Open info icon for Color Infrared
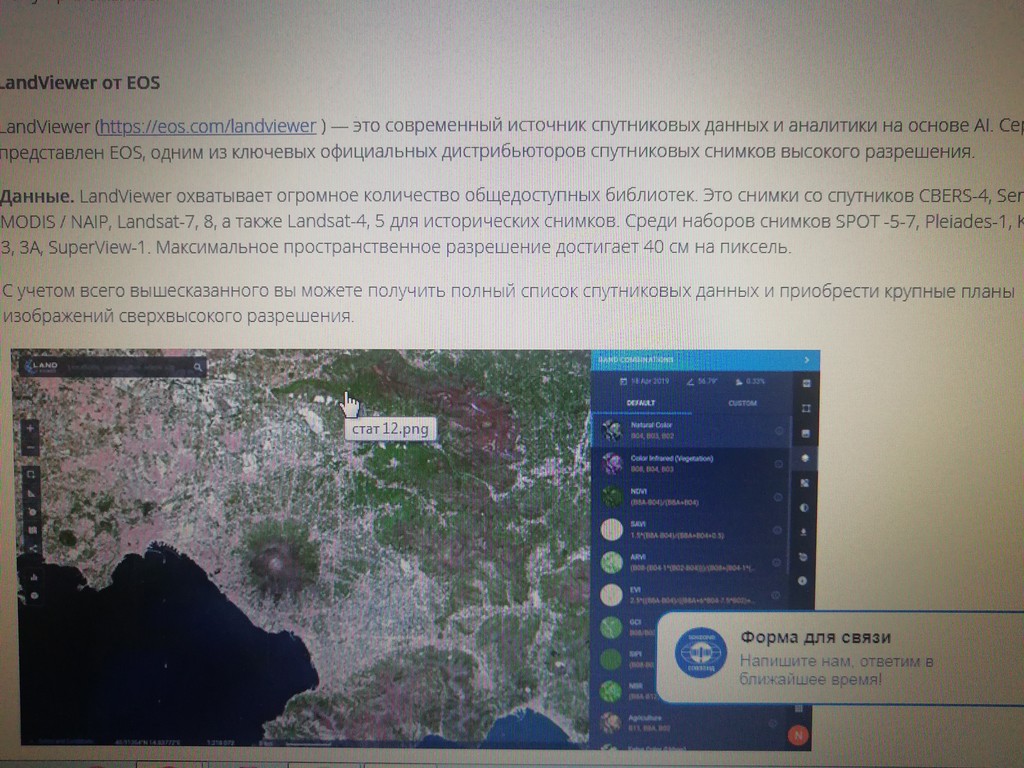 click(x=778, y=464)
